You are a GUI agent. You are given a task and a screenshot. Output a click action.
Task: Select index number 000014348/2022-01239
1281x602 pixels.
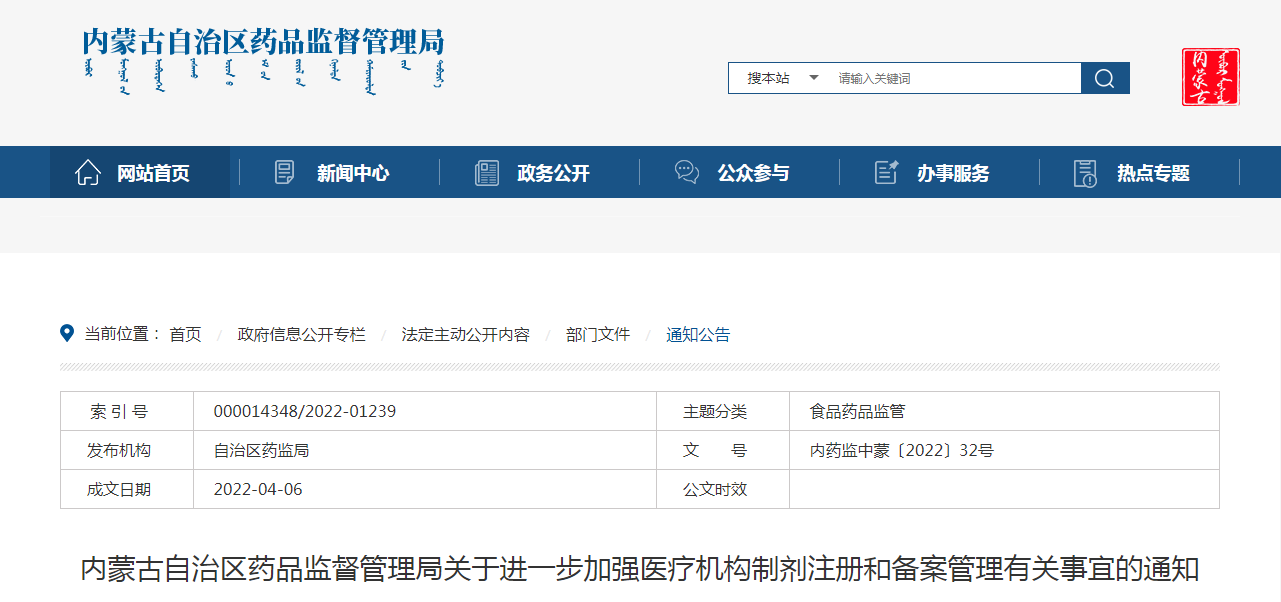[x=305, y=411]
